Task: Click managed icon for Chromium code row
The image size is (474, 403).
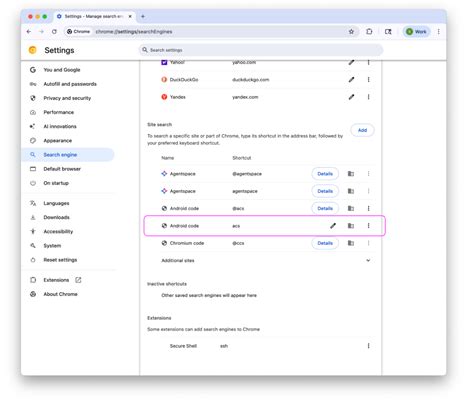Action: pyautogui.click(x=351, y=243)
